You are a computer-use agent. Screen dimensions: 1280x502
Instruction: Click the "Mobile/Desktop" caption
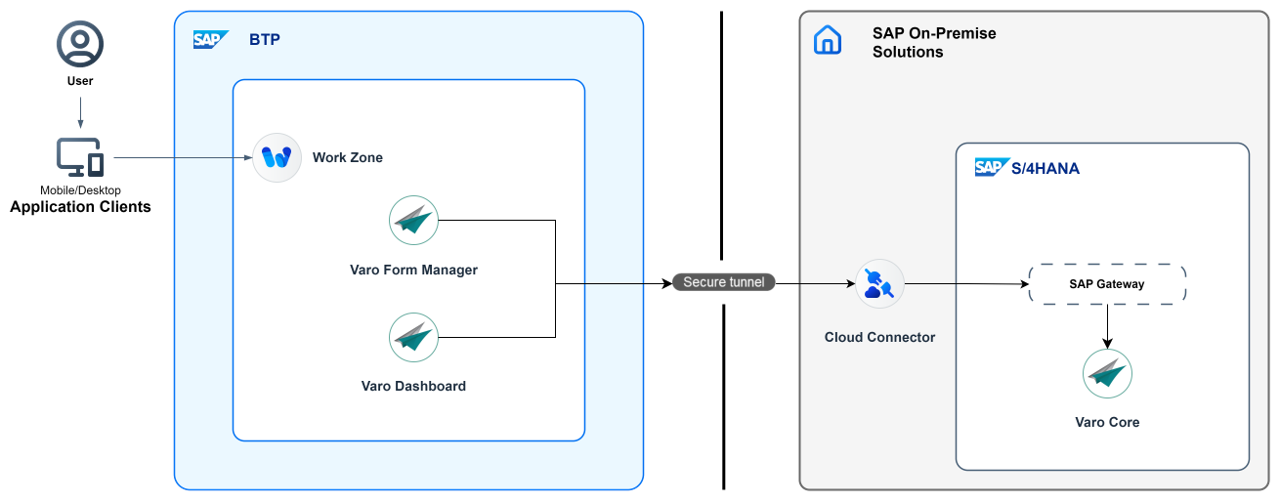(80, 190)
